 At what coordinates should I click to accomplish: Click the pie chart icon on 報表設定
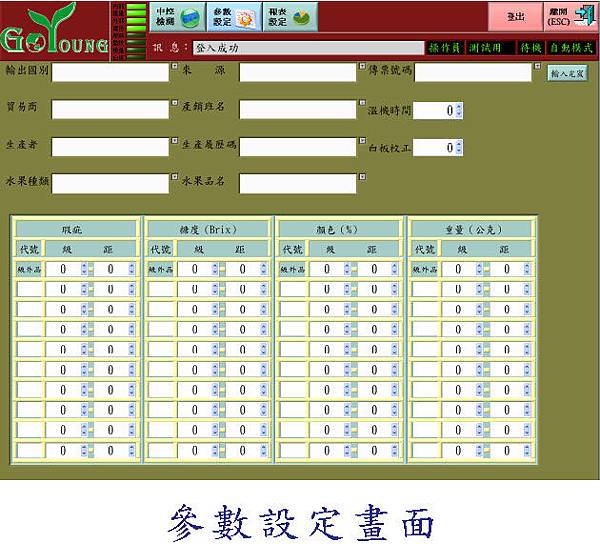302,17
